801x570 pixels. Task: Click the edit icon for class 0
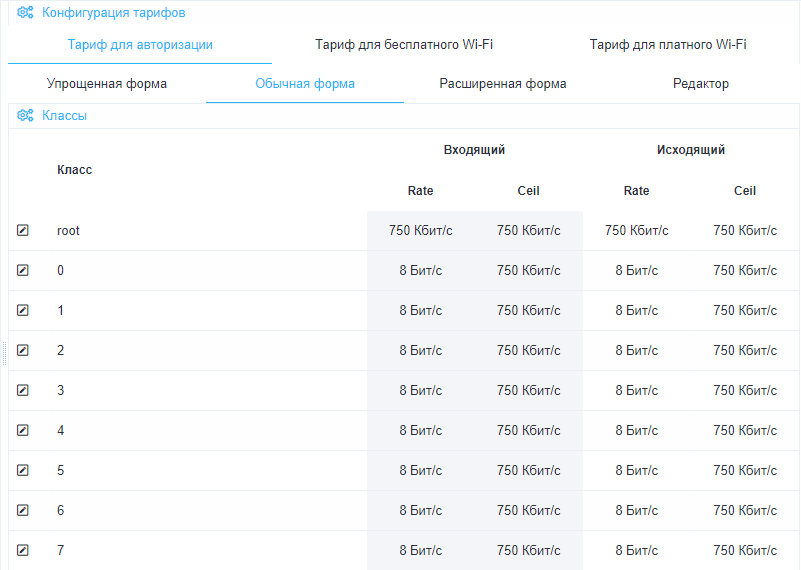[23, 270]
